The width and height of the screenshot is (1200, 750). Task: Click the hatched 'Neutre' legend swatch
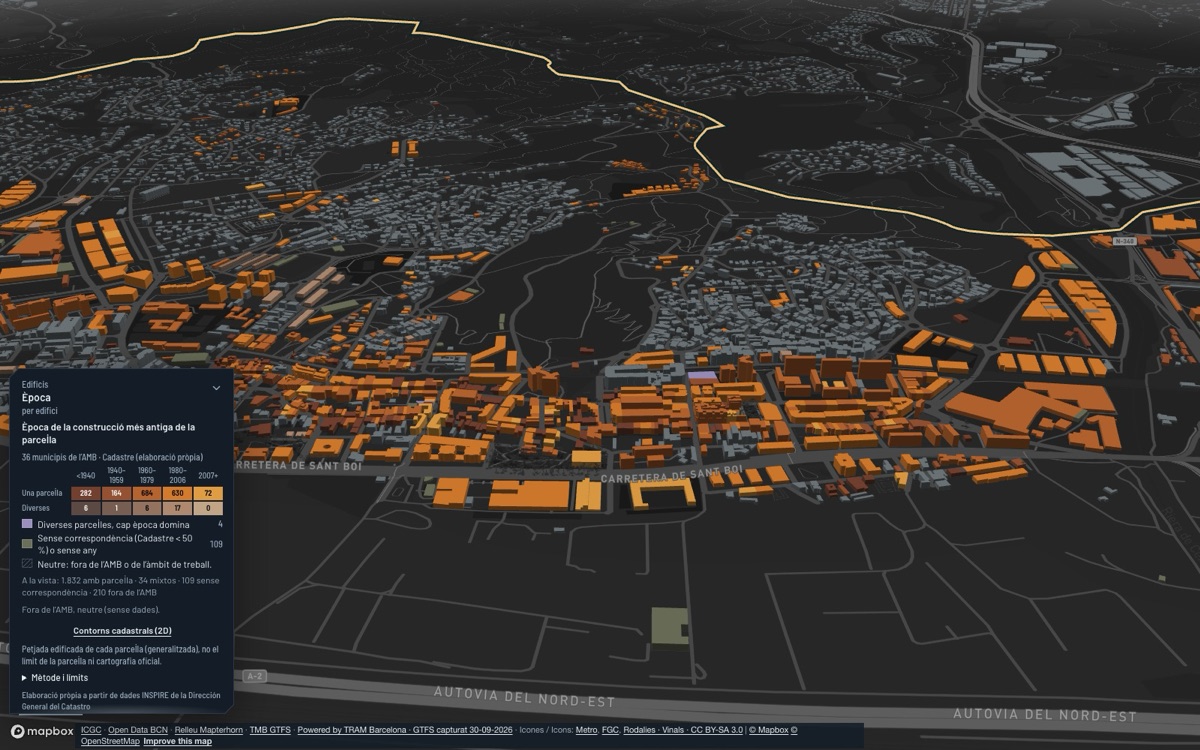(27, 564)
